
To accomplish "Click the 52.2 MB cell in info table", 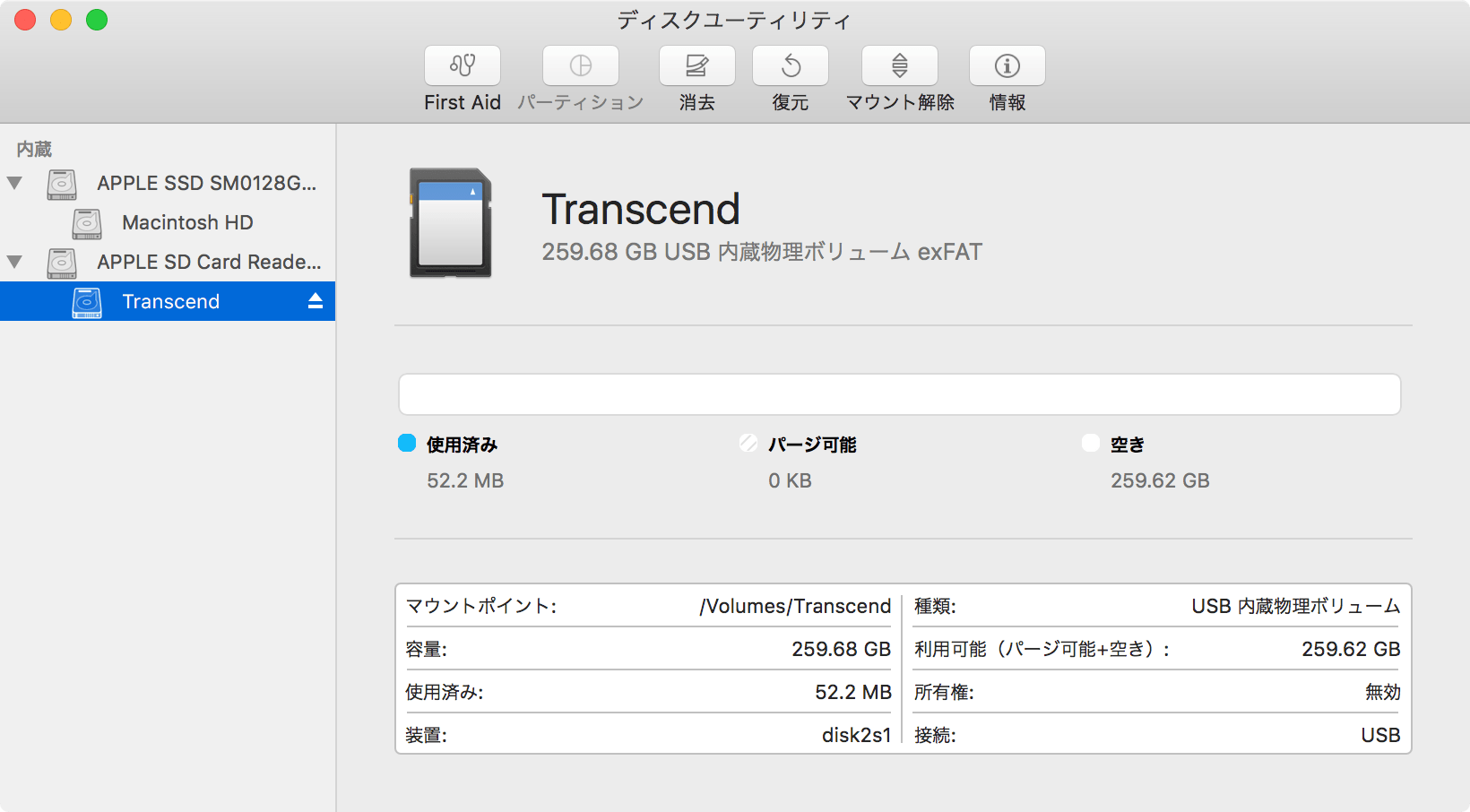I will 853,692.
